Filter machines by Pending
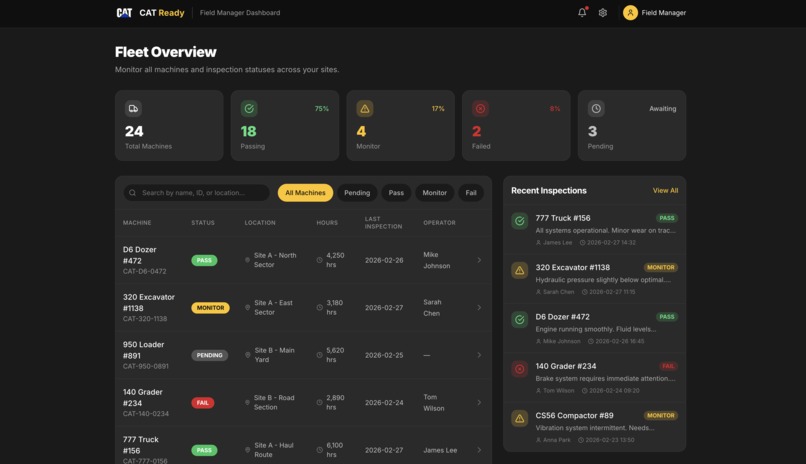Viewport: 806px width, 464px height. [357, 193]
